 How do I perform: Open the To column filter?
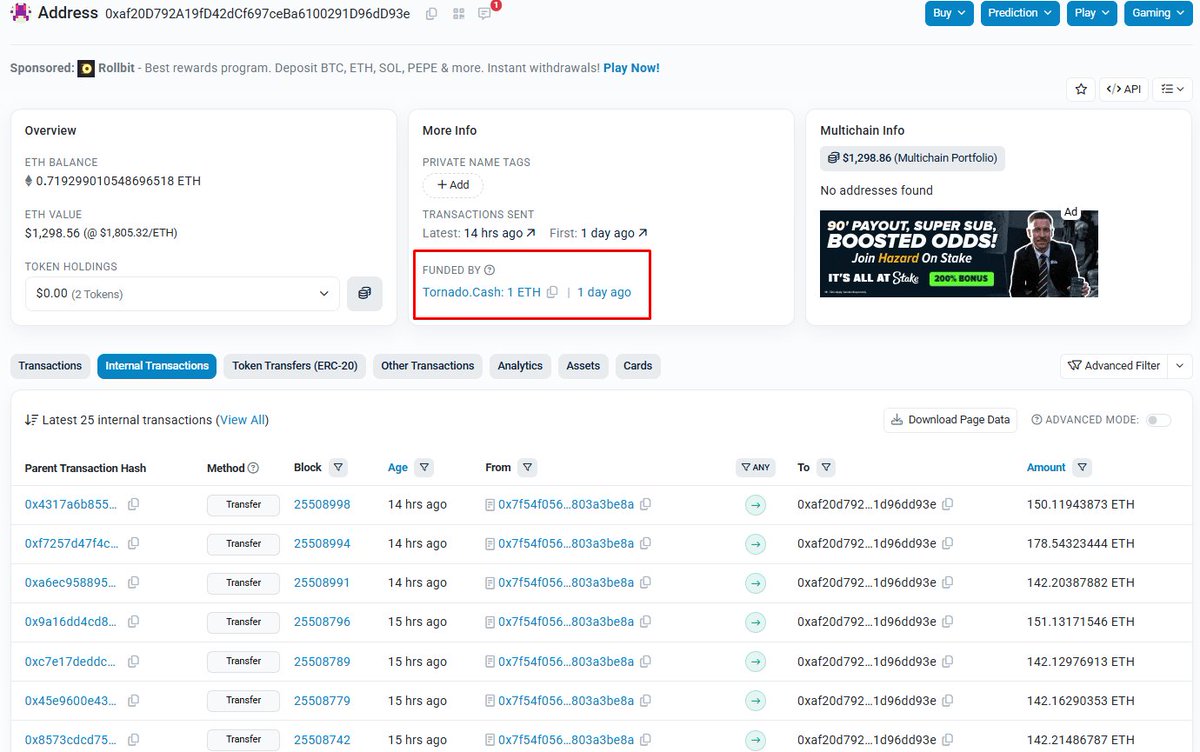pos(826,467)
